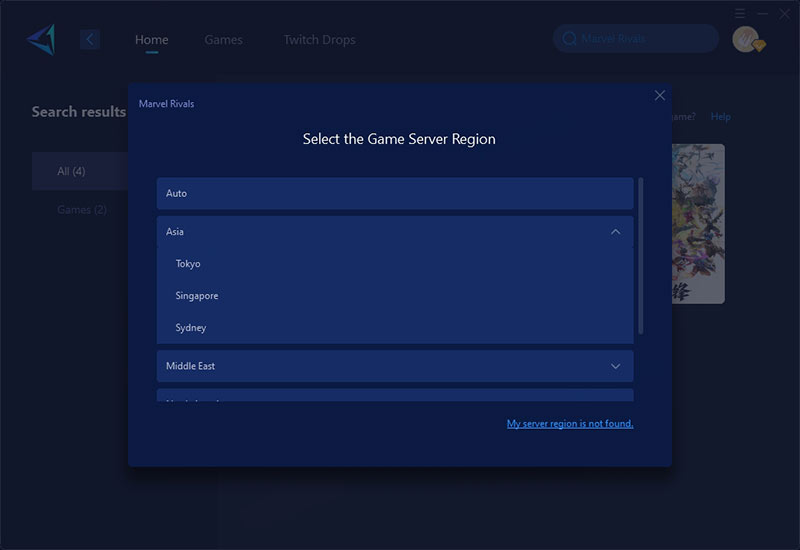Choose the Tokyo server

[395, 264]
